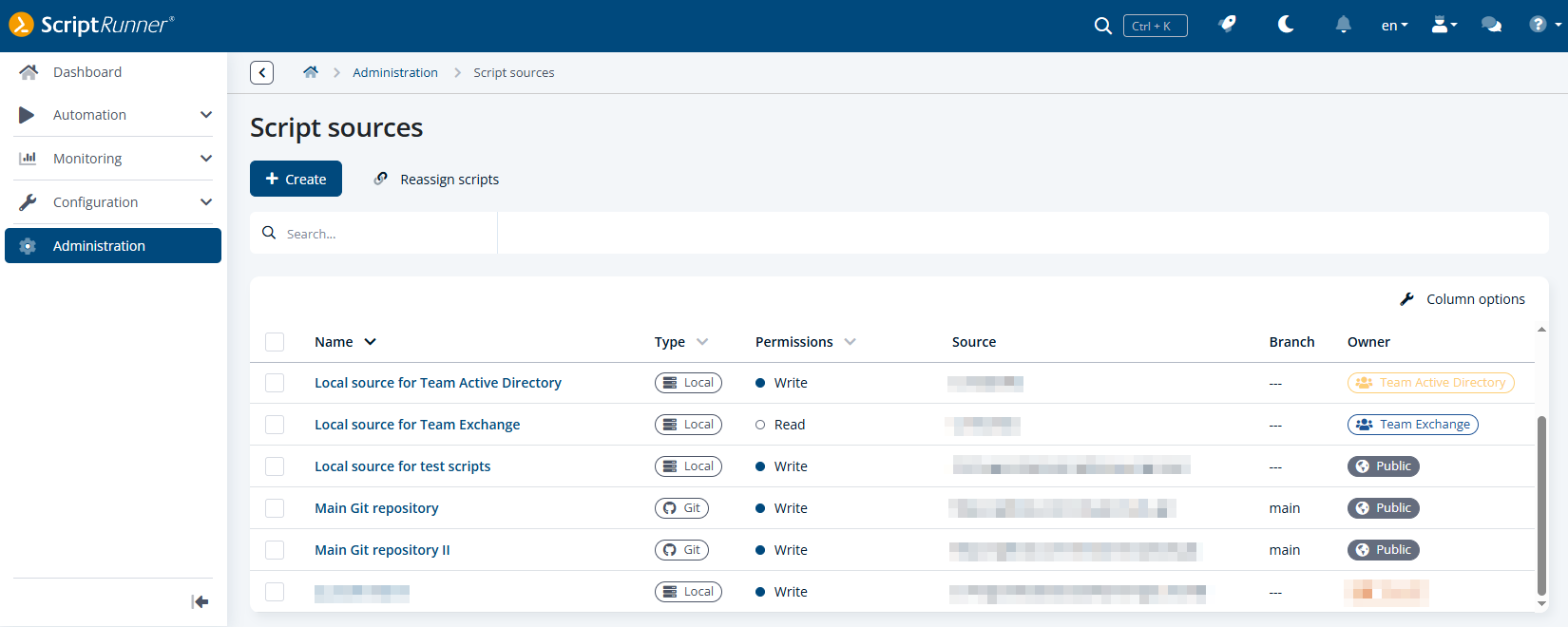Toggle dark mode moon icon
The height and width of the screenshot is (627, 1568).
coord(1286,25)
